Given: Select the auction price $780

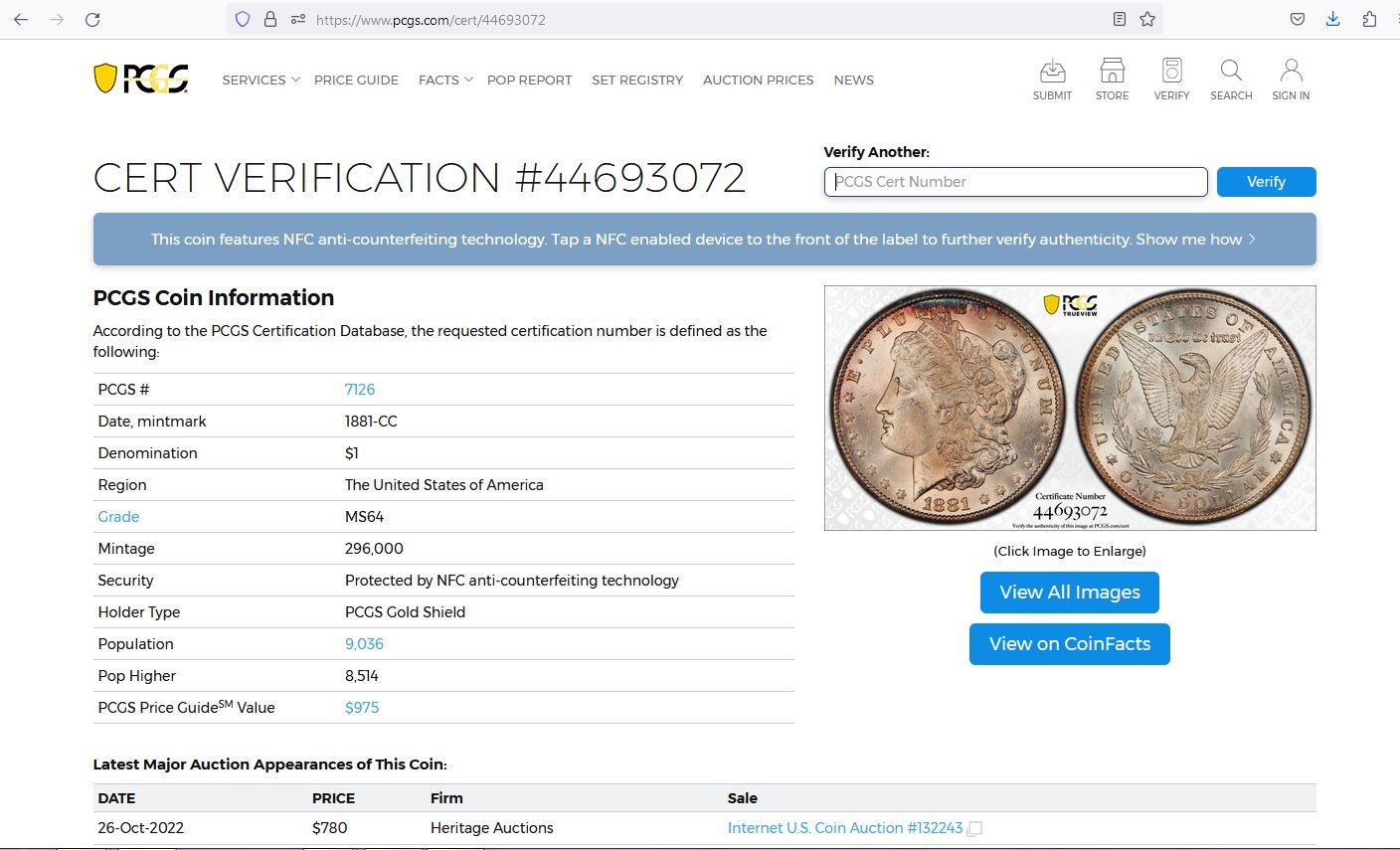Looking at the screenshot, I should [x=329, y=828].
